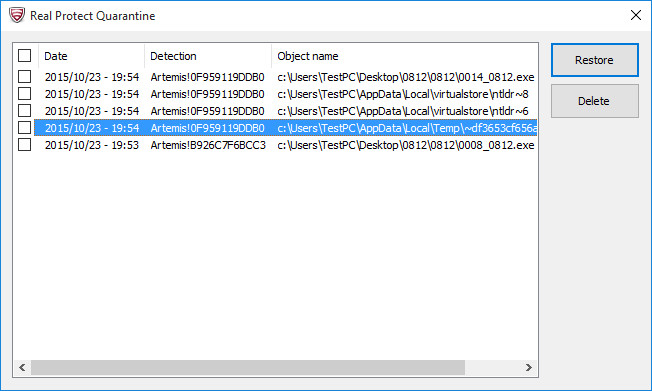Click Artemis!0F959119DDB0 in the 0014_0812.exe row
This screenshot has width=652, height=391.
click(x=207, y=77)
